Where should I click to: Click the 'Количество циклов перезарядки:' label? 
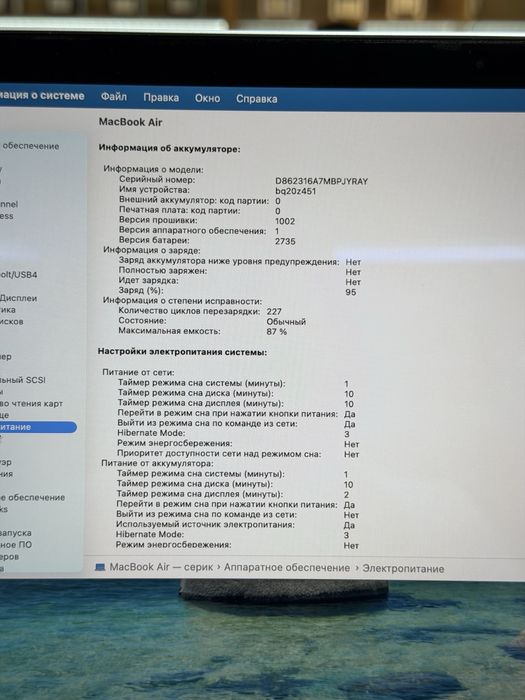click(x=189, y=311)
